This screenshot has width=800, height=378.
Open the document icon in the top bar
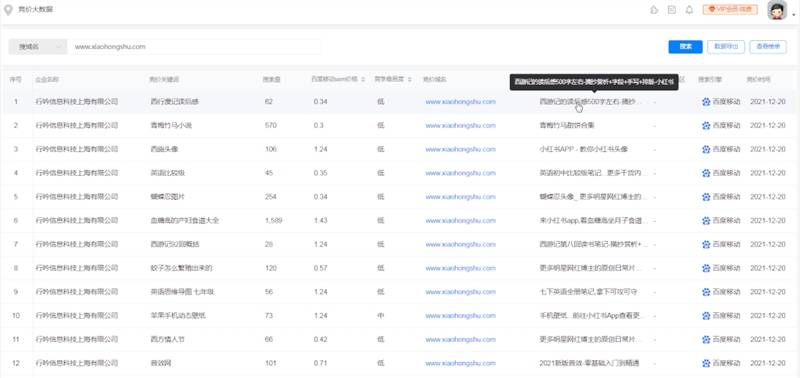point(672,10)
